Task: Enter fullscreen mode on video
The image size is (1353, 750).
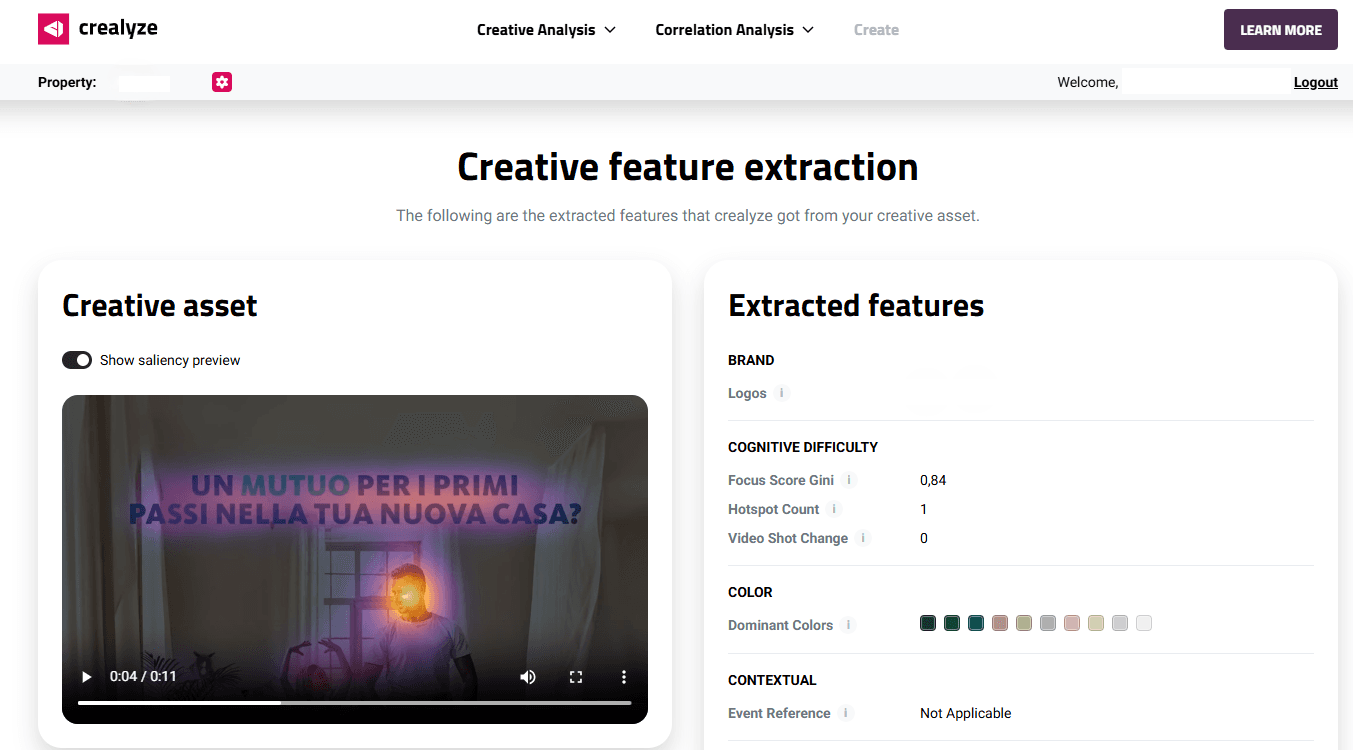Action: [576, 677]
